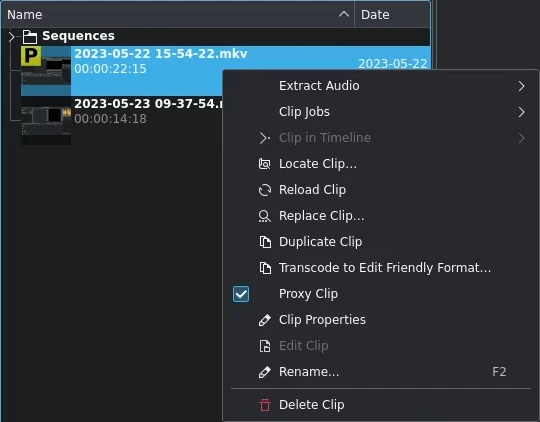Select Locate Clip... menu entry
540x422 pixels.
pos(381,164)
